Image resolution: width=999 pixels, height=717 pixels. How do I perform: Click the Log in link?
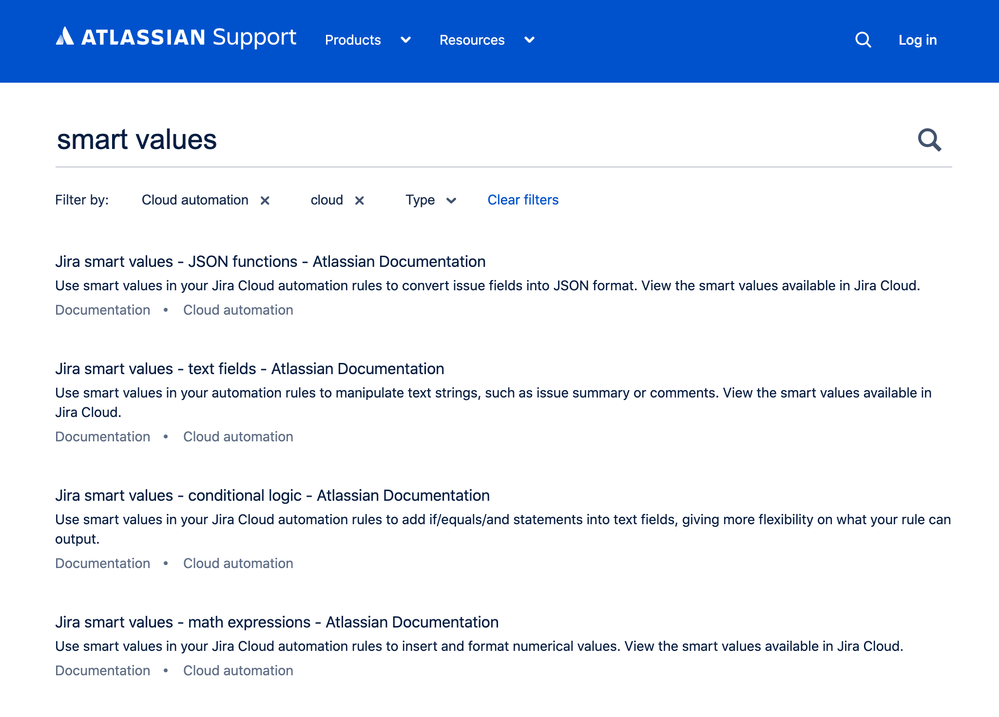(x=917, y=40)
